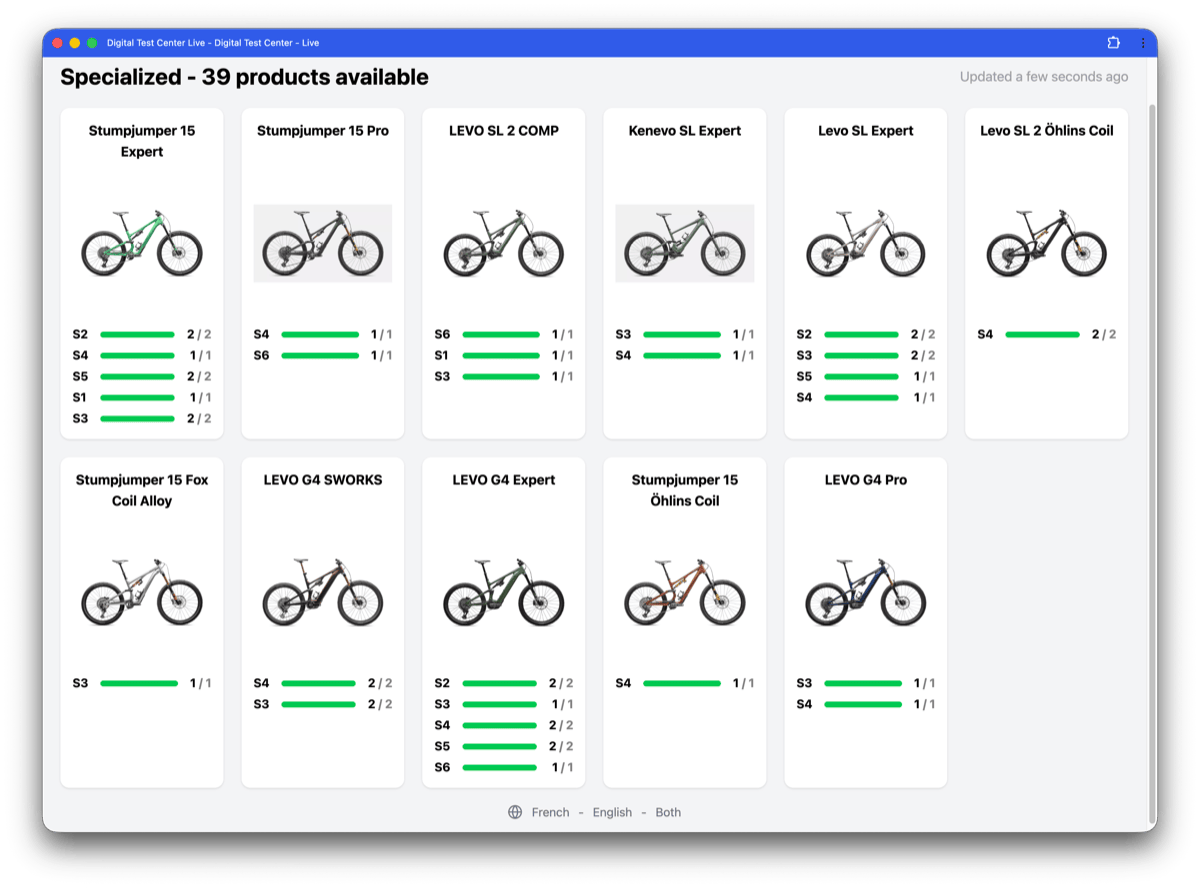This screenshot has width=1200, height=888.
Task: Switch language to English
Action: coord(612,812)
